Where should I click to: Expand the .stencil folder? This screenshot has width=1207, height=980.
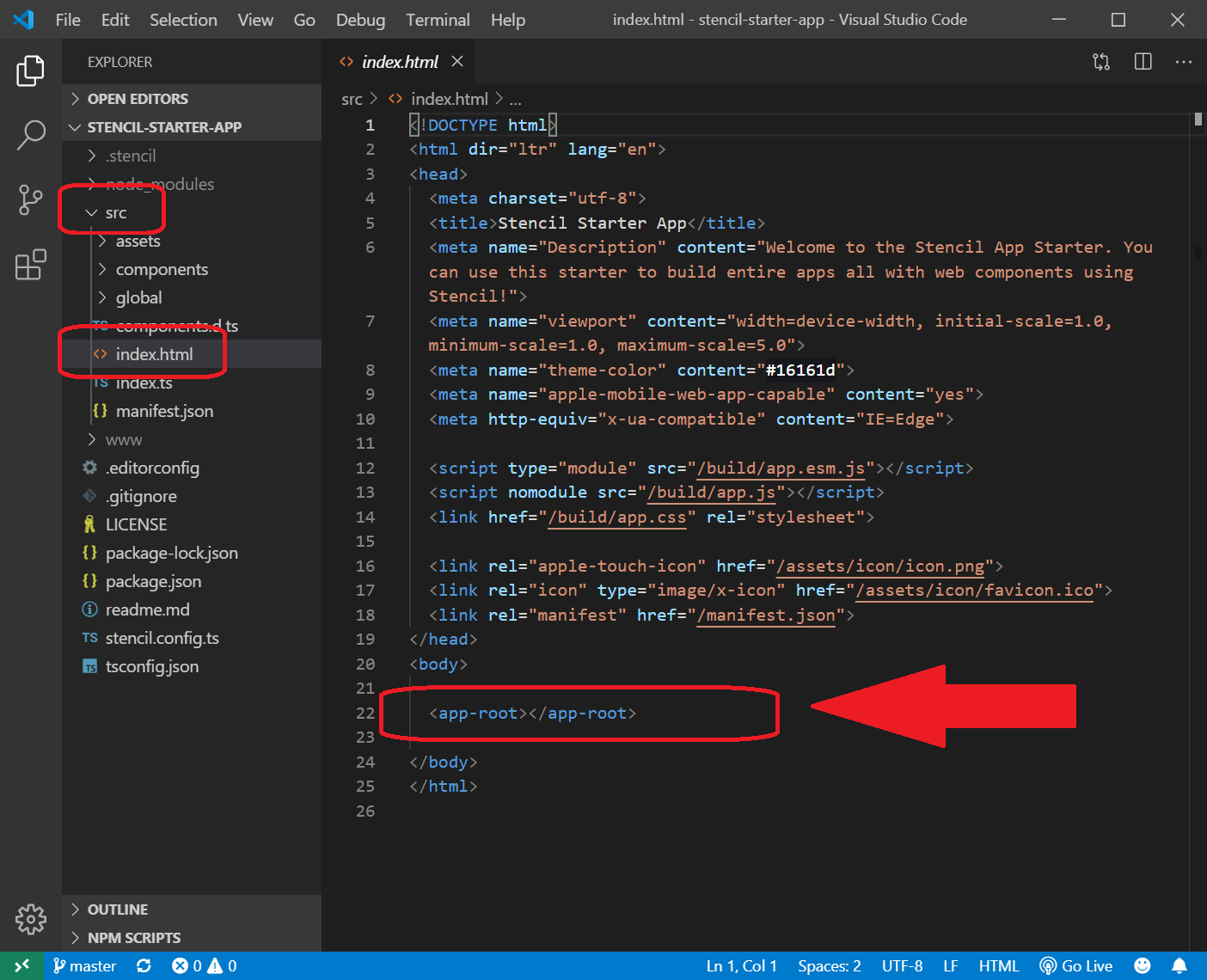192,156
